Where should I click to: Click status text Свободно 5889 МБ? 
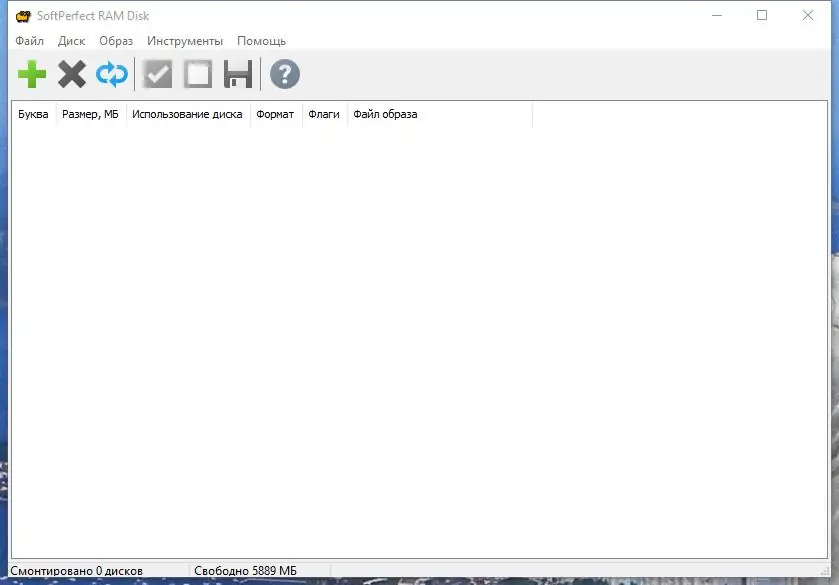pyautogui.click(x=245, y=571)
